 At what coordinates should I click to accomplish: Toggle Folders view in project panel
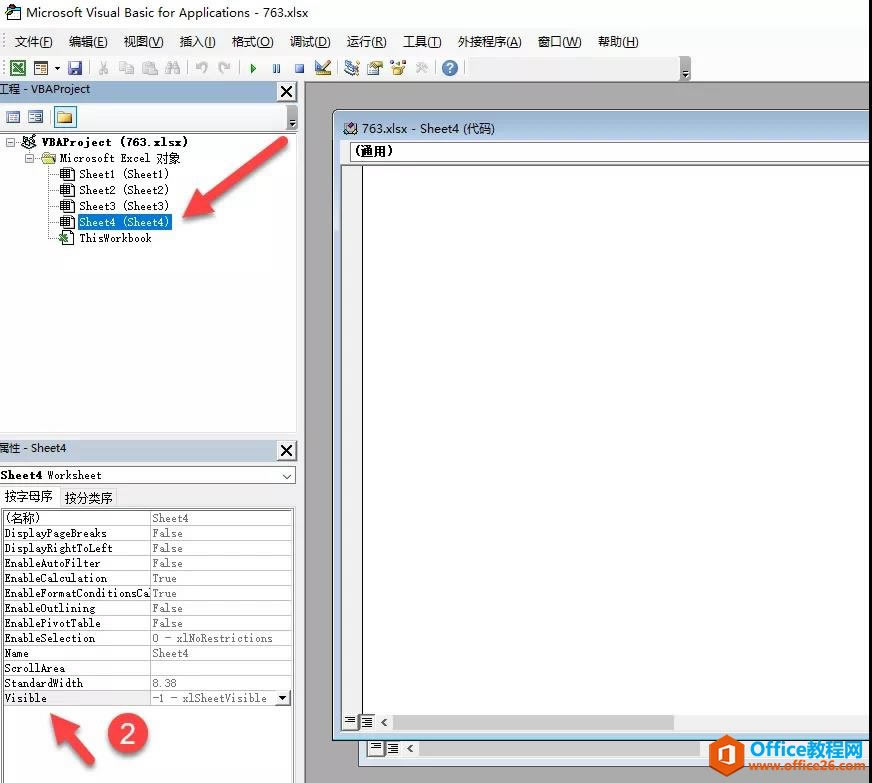pyautogui.click(x=65, y=117)
